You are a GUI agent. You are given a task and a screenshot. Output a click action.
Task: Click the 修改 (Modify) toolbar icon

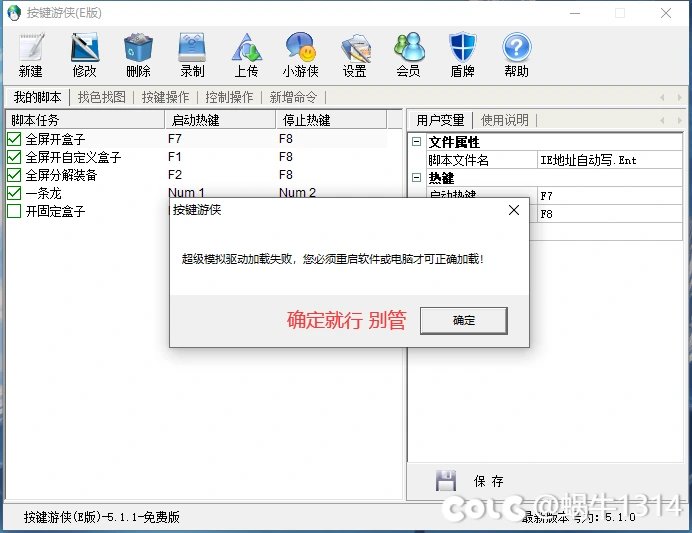tap(84, 47)
